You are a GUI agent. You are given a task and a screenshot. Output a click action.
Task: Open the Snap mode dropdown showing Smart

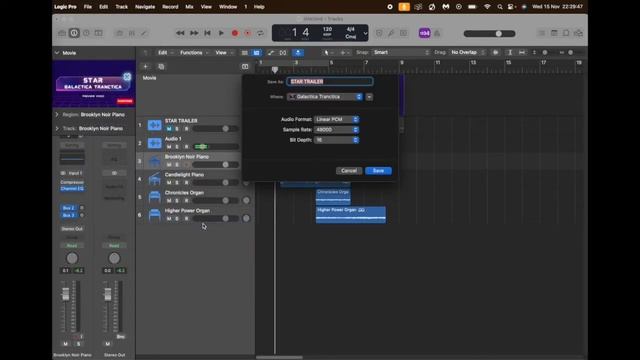pyautogui.click(x=400, y=52)
